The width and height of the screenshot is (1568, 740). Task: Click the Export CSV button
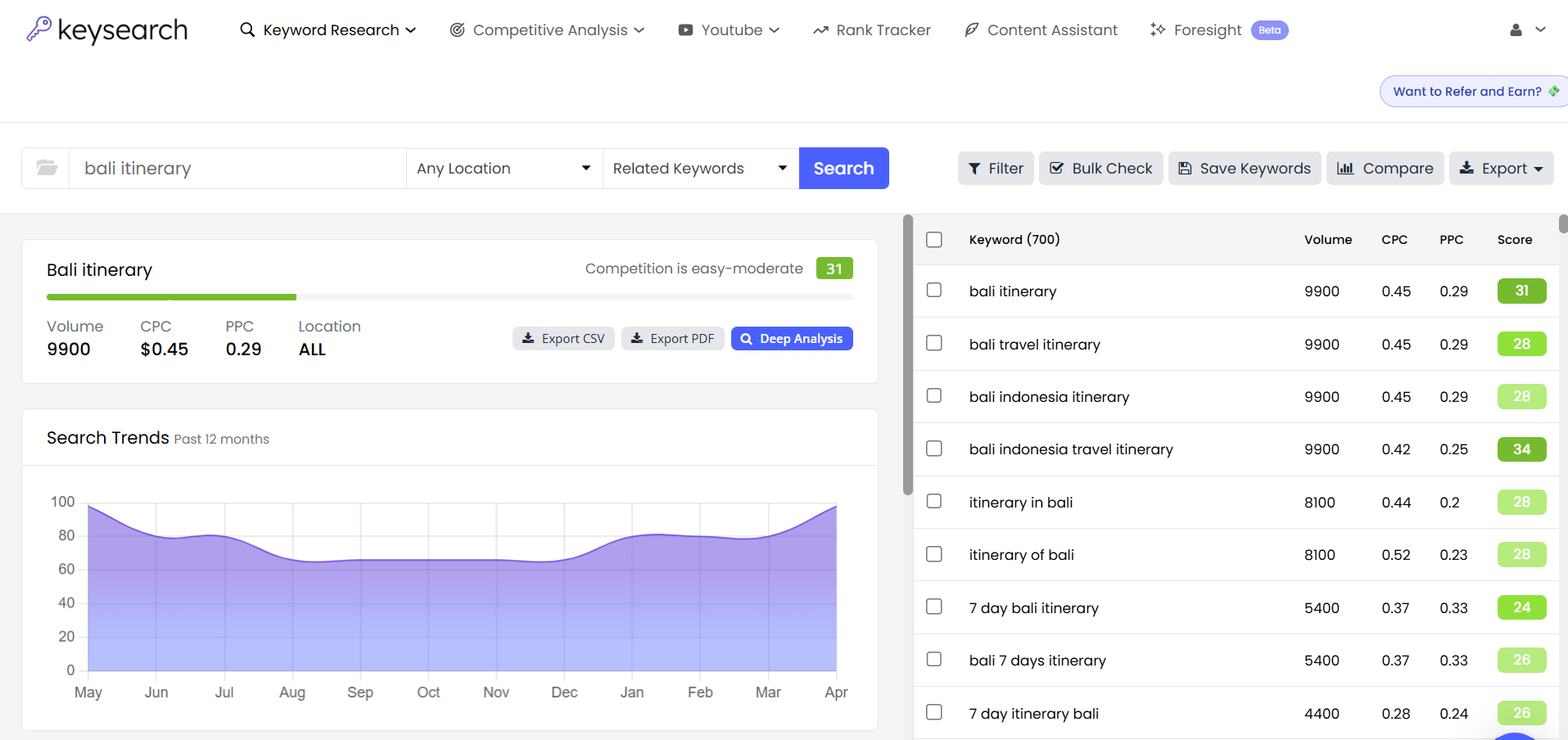[x=563, y=338]
